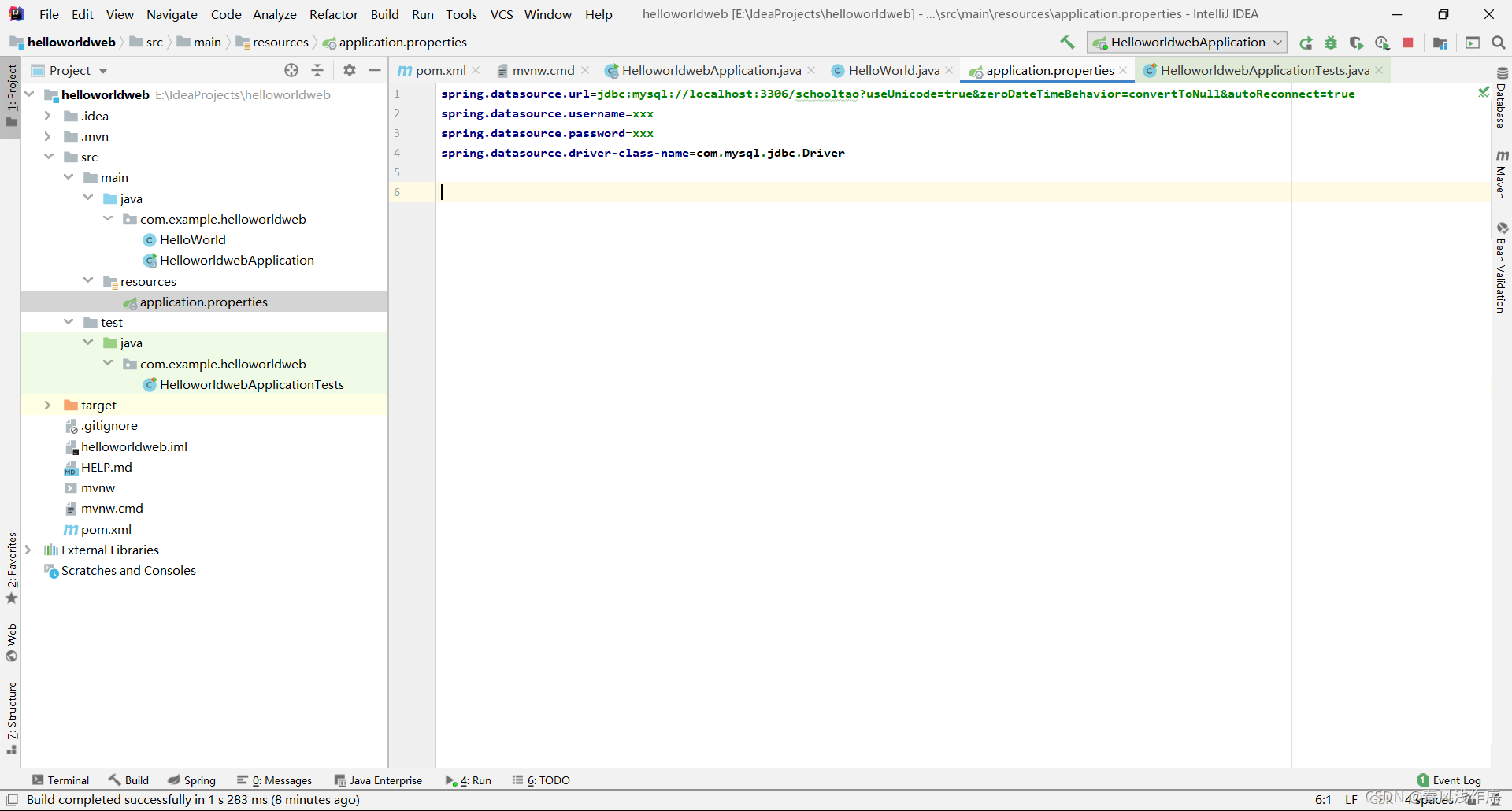Open Project panel settings gear
The width and height of the screenshot is (1512, 811).
[350, 70]
